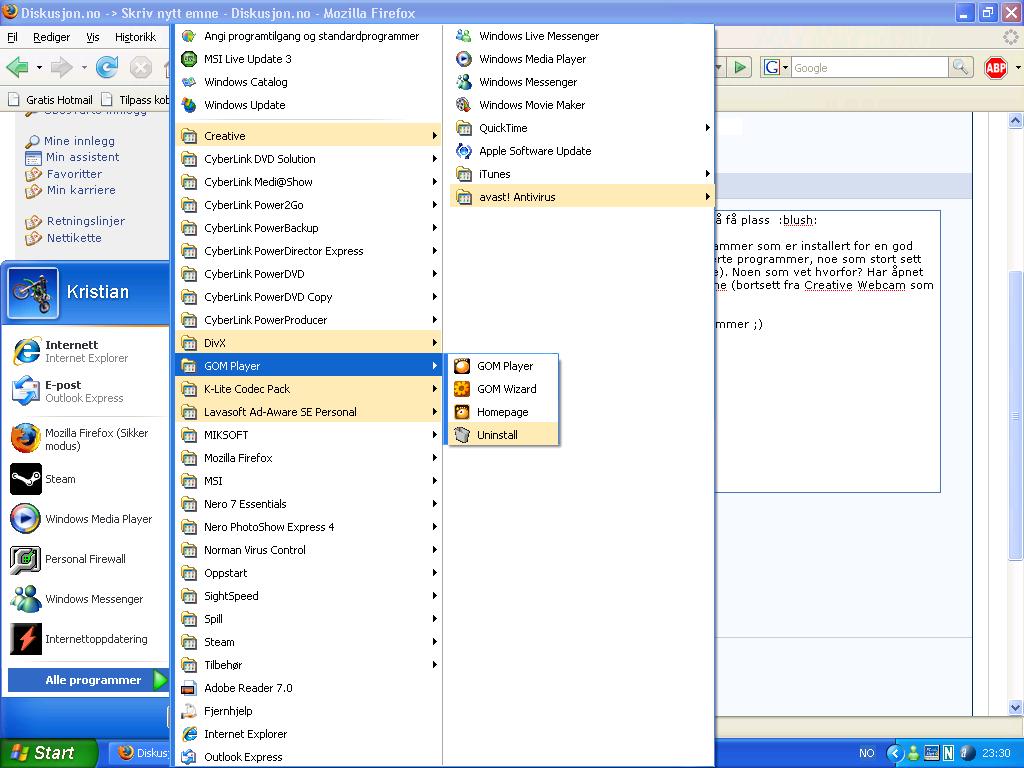Open Retningslinjer link
Screen dimensions: 1024x768
point(86,221)
